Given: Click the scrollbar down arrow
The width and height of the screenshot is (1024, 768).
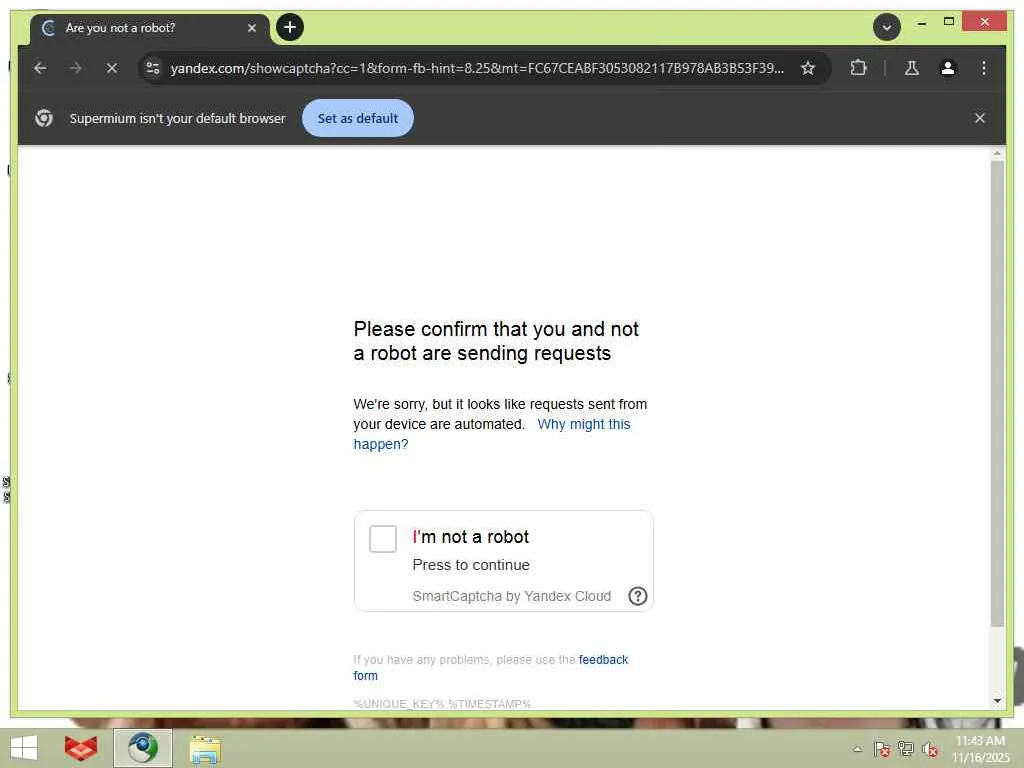Looking at the screenshot, I should tap(997, 701).
